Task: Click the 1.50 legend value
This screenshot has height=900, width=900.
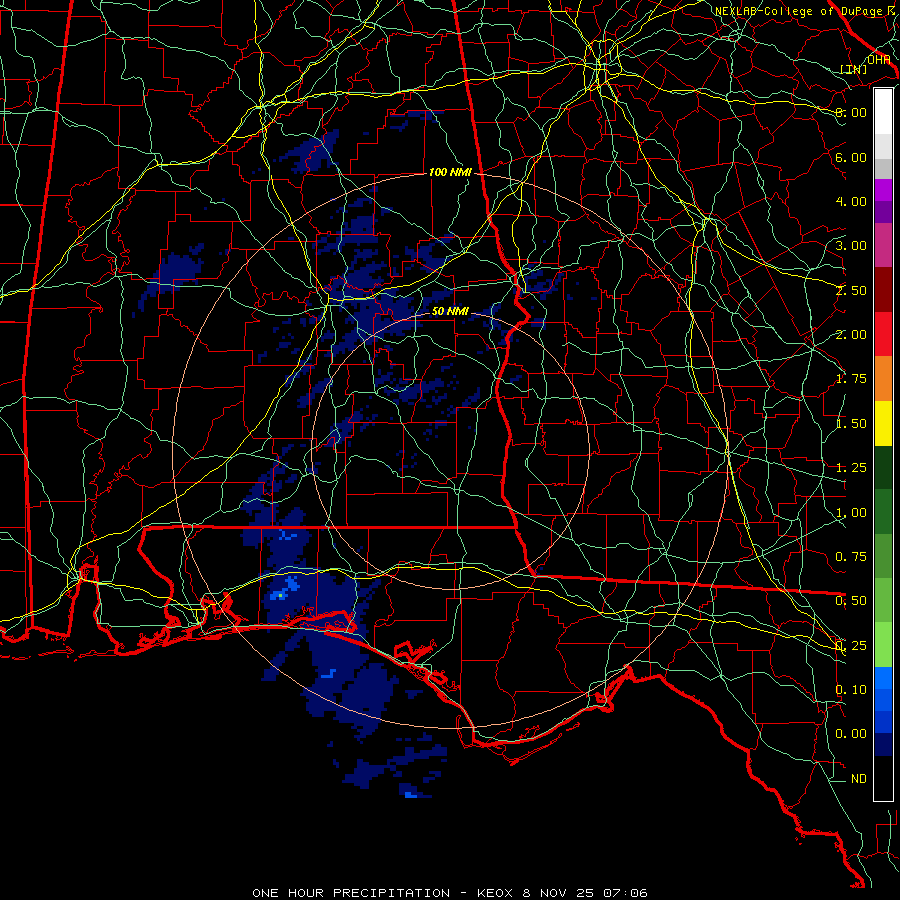Action: [x=851, y=424]
